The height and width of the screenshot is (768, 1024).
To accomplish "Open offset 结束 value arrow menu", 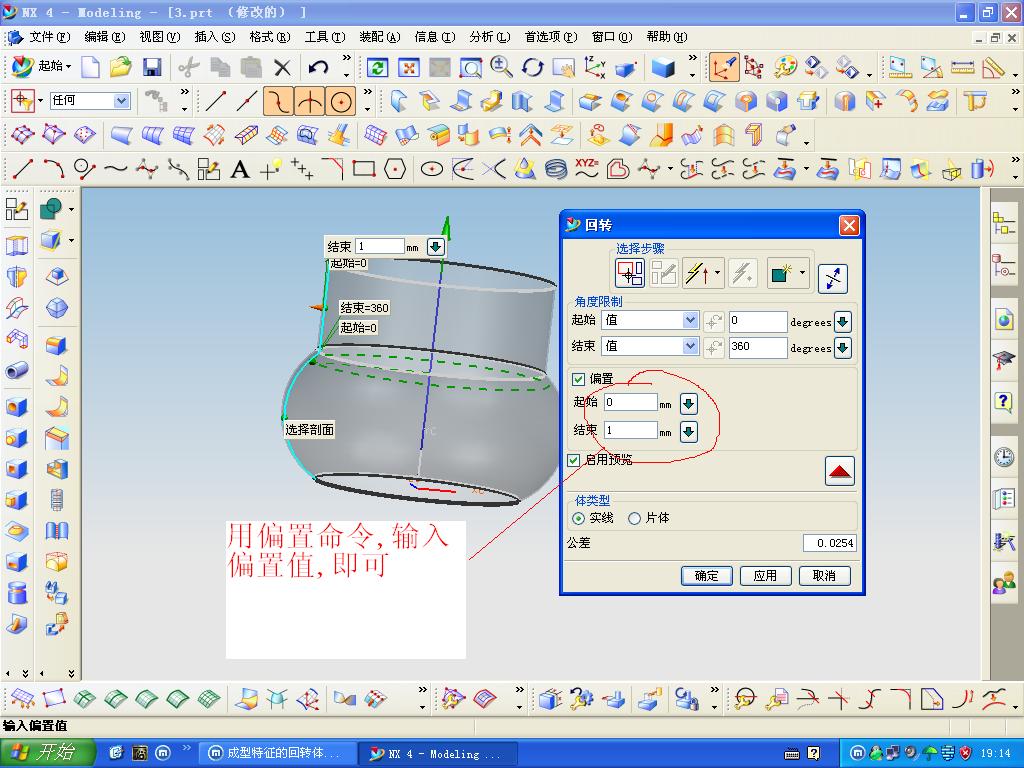I will (688, 431).
